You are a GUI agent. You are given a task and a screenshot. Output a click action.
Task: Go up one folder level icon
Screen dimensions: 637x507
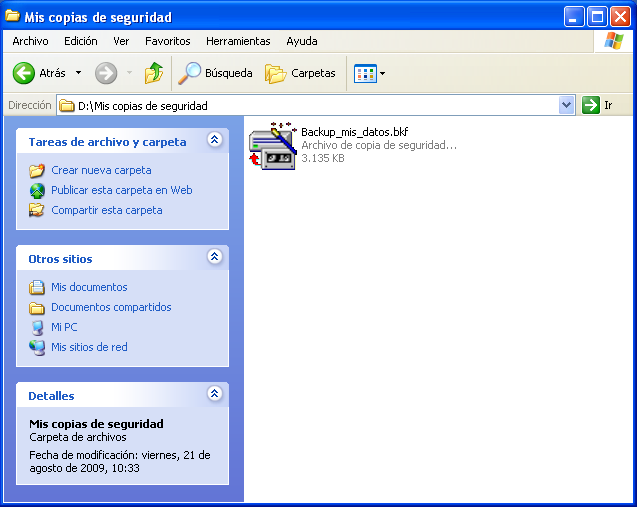point(153,73)
